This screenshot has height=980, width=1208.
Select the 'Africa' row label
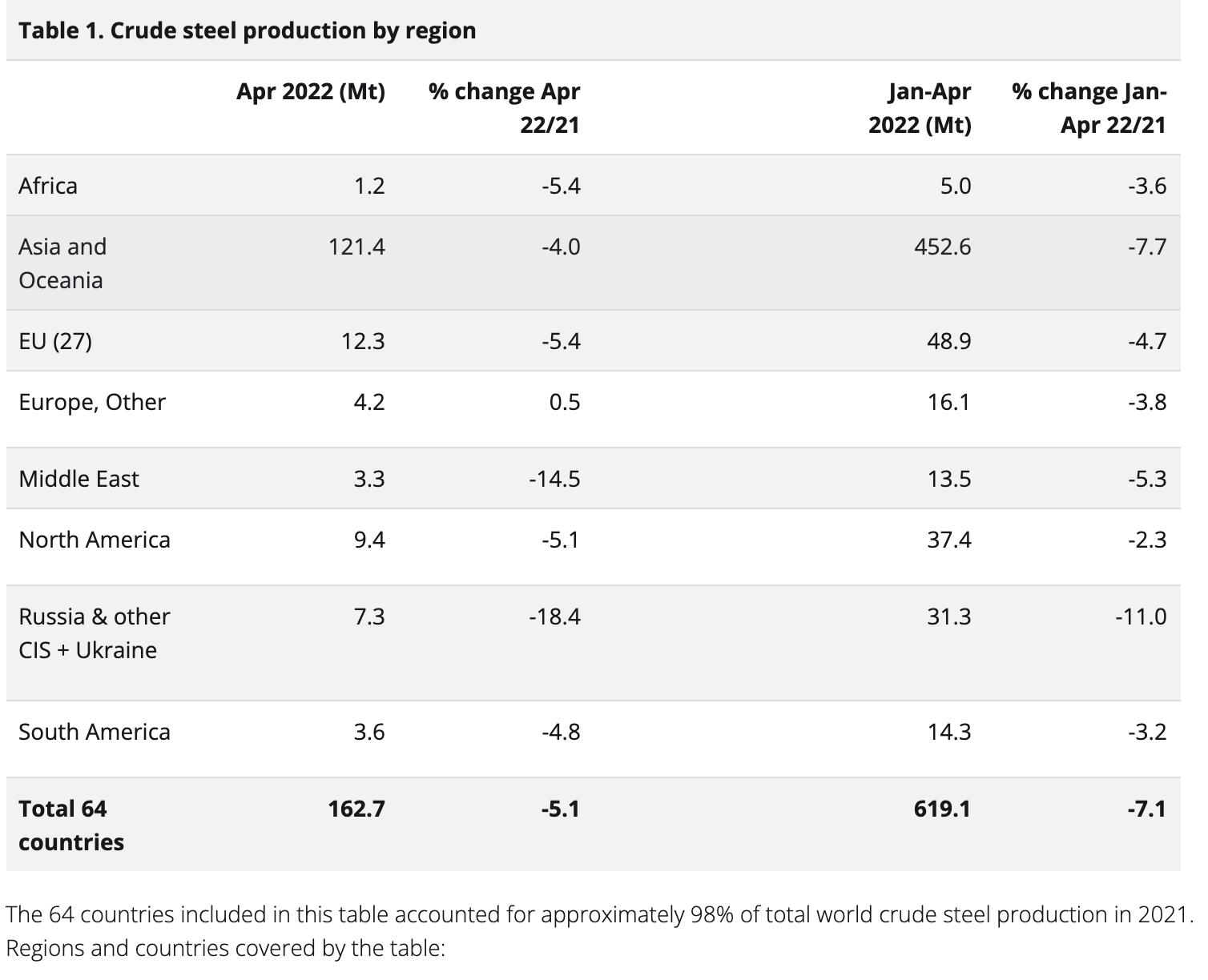tap(48, 186)
